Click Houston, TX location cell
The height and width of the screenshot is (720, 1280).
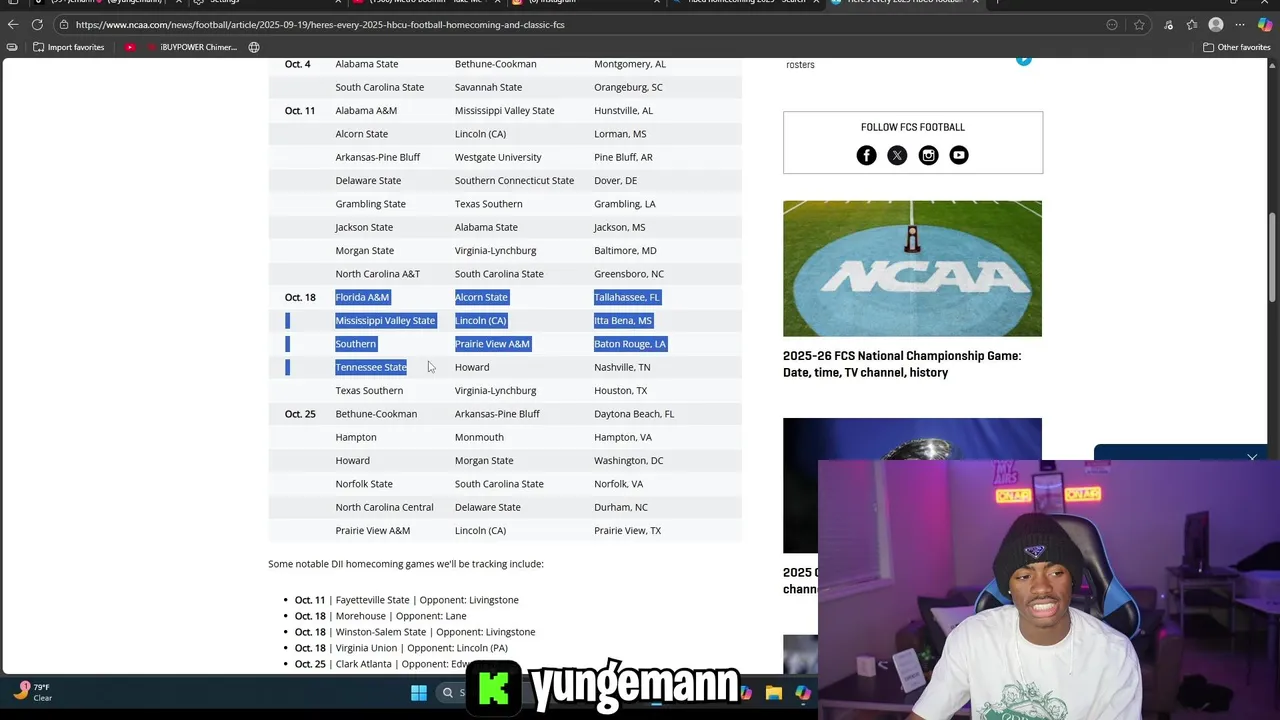(620, 390)
